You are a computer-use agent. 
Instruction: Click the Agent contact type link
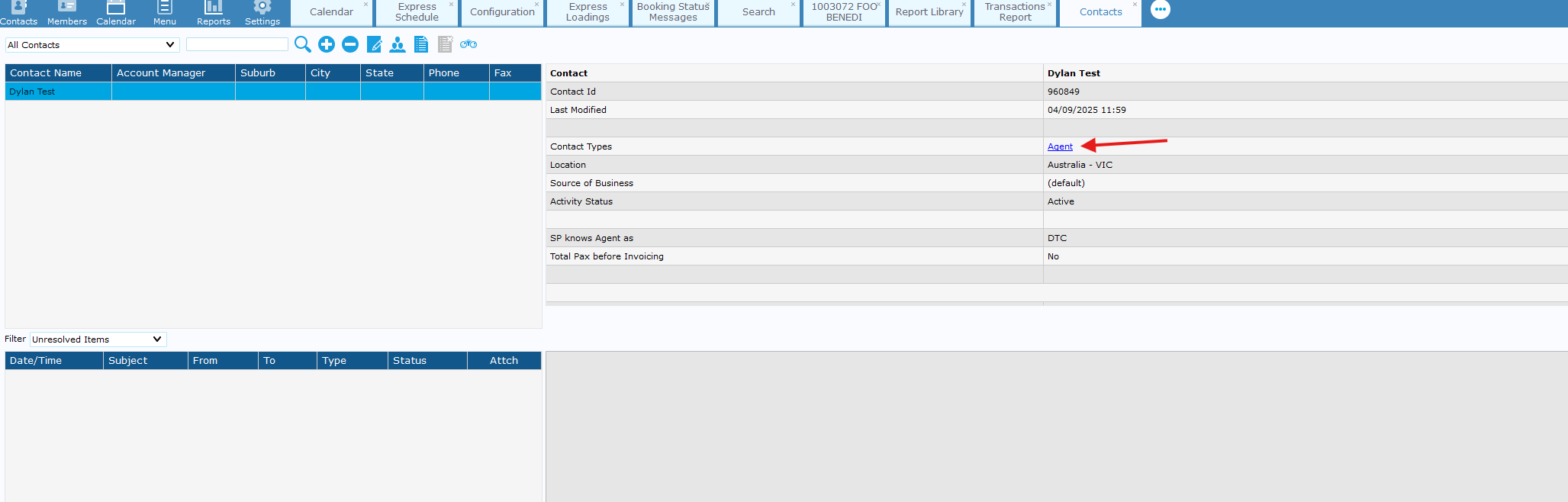tap(1060, 146)
